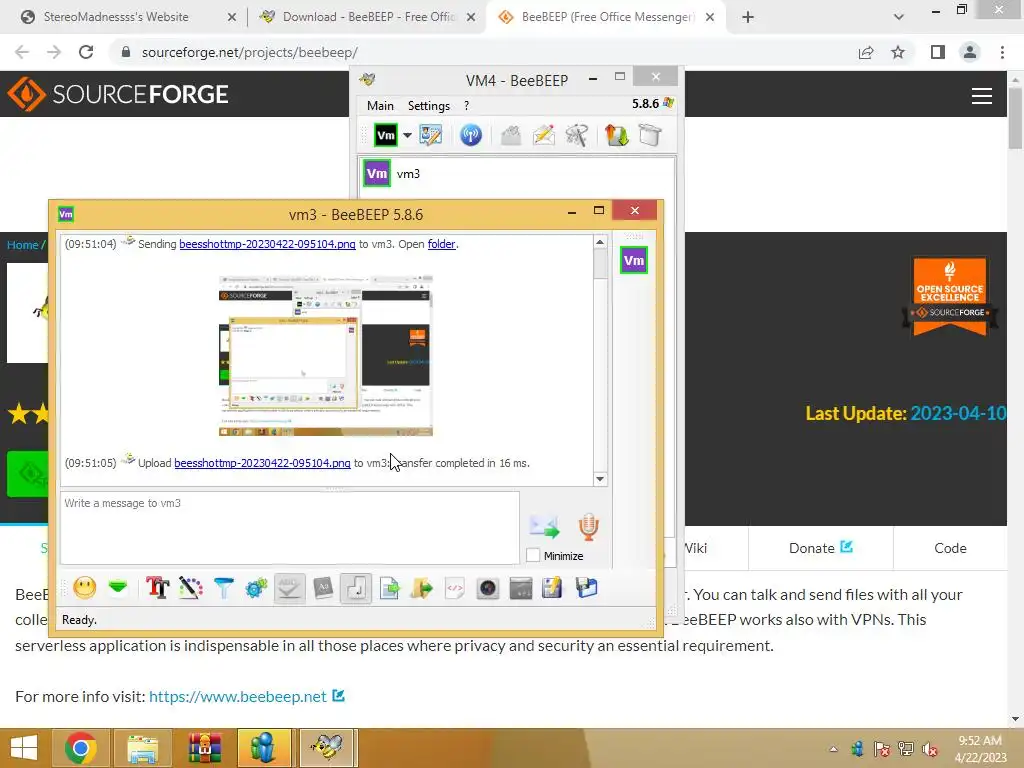Click the blue broadcast antenna icon

point(471,135)
